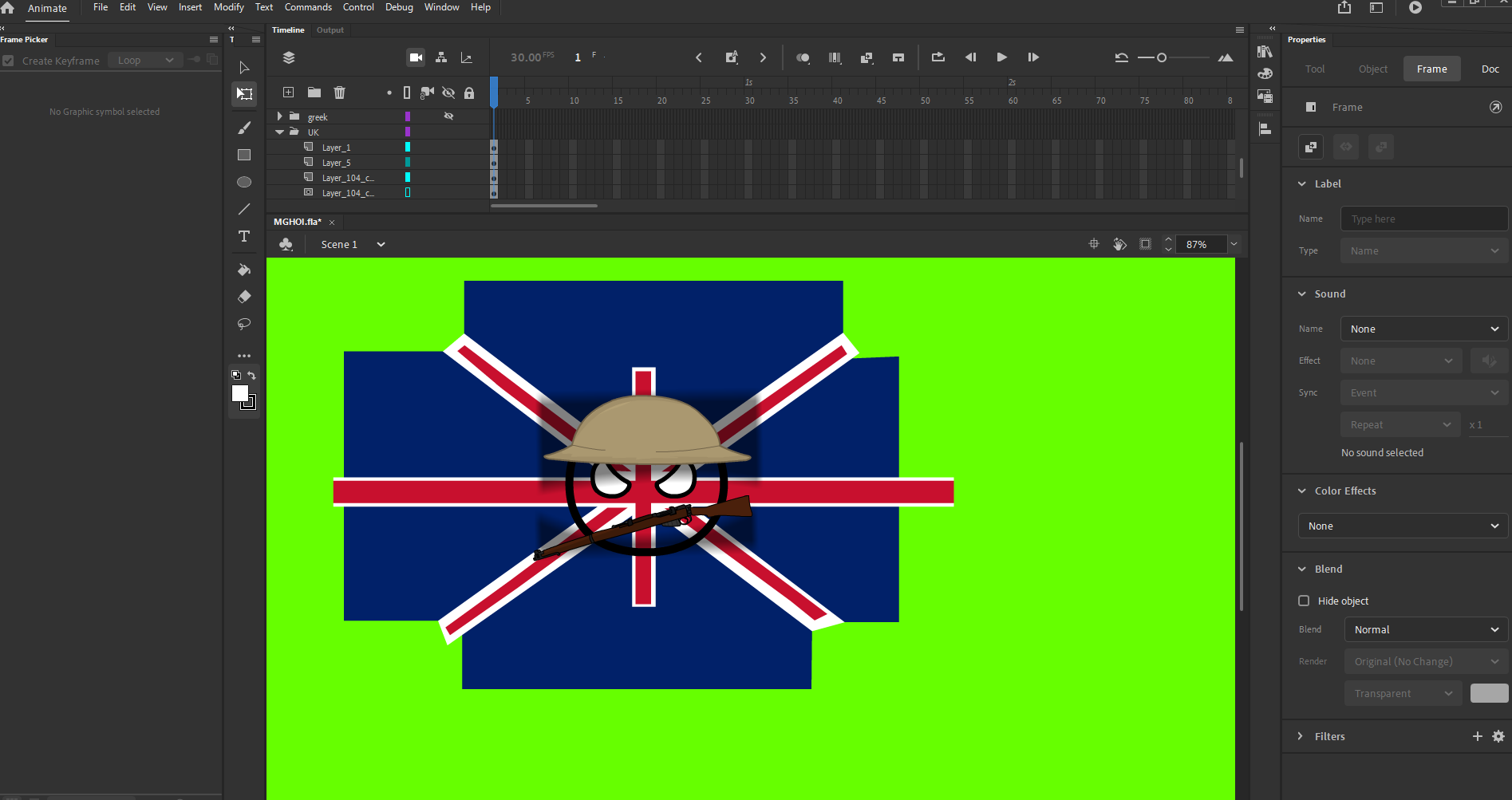Enable Hide object in the Blend section
1512x800 pixels.
click(1304, 601)
